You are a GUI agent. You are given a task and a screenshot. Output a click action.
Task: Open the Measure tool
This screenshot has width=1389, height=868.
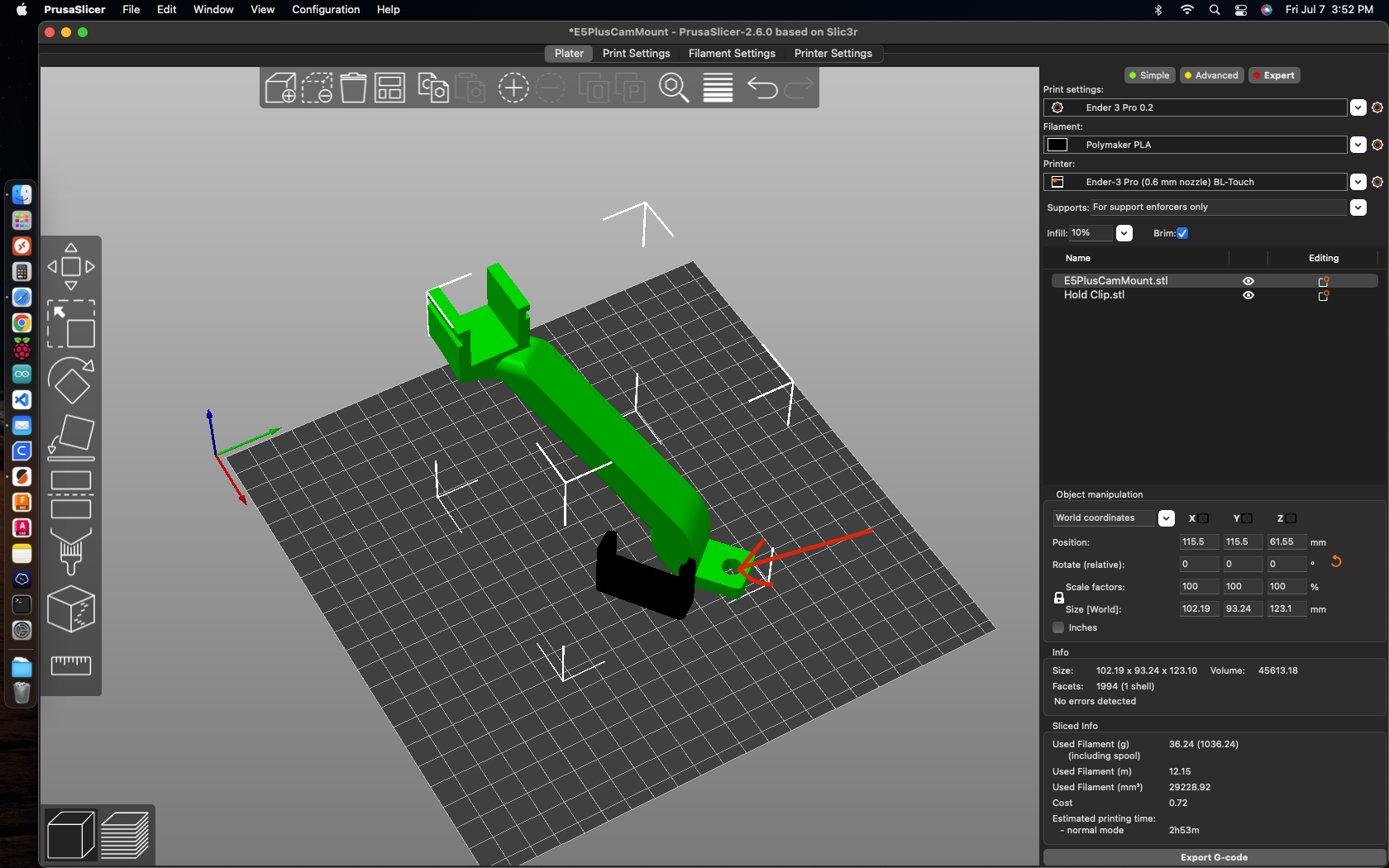tap(71, 665)
